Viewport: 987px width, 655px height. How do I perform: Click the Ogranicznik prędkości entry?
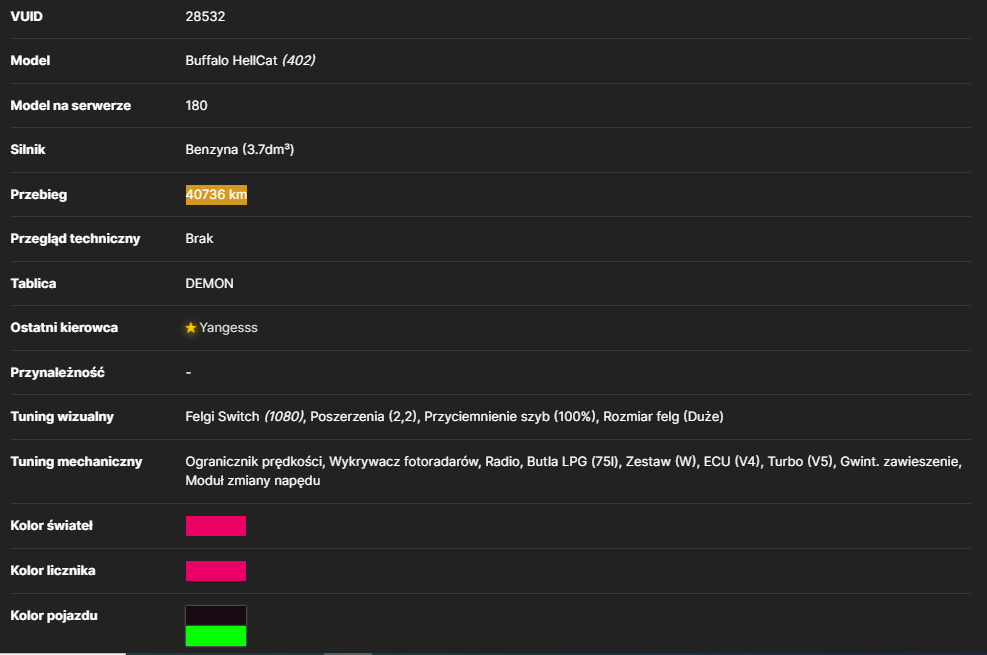(x=254, y=462)
